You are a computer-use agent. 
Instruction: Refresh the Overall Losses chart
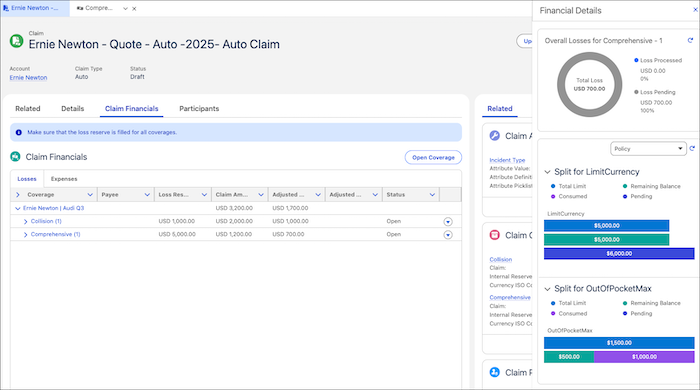pyautogui.click(x=690, y=41)
